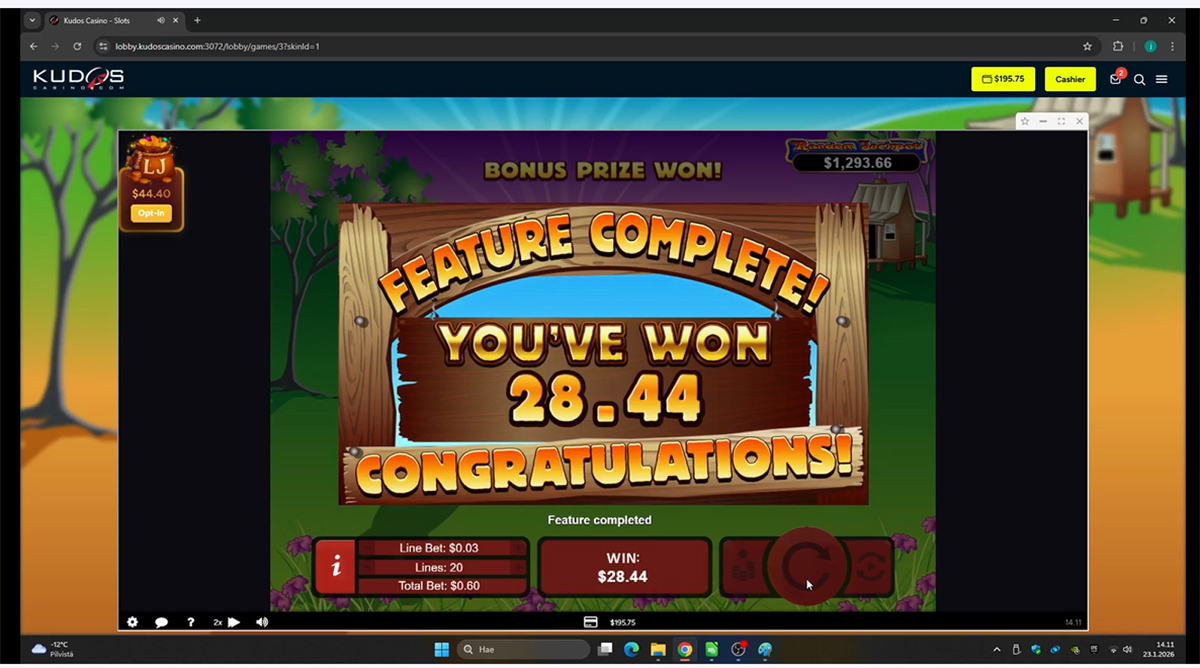The image size is (1200, 668).
Task: Mute the game sound
Action: point(262,622)
